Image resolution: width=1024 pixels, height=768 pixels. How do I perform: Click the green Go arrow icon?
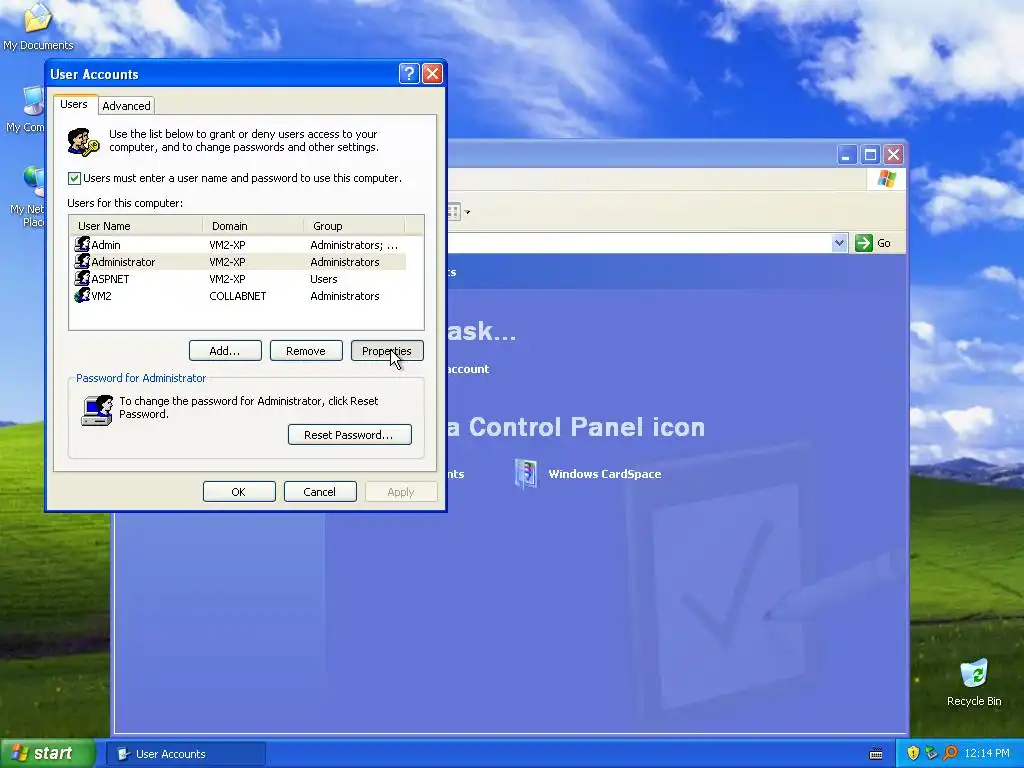click(863, 243)
